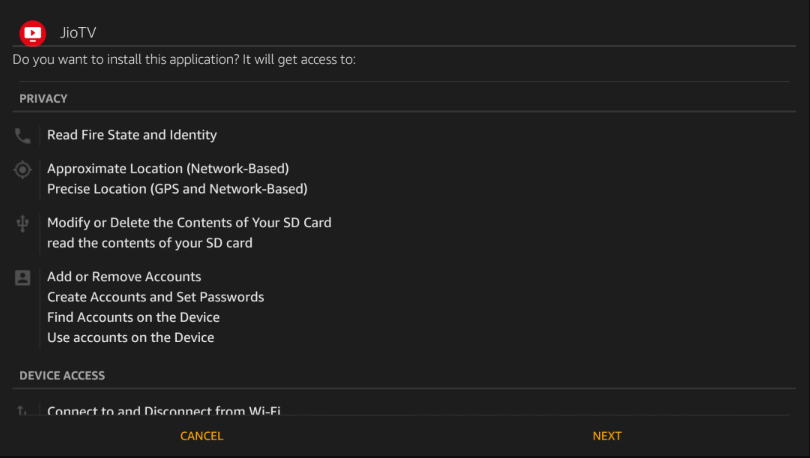Select the PRIVACY section header
This screenshot has width=810, height=458.
43,99
